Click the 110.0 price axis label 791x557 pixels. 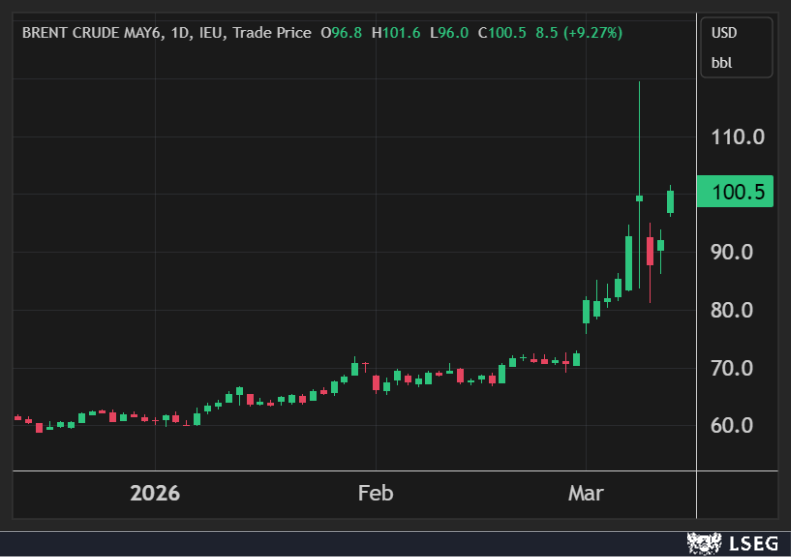click(x=738, y=136)
